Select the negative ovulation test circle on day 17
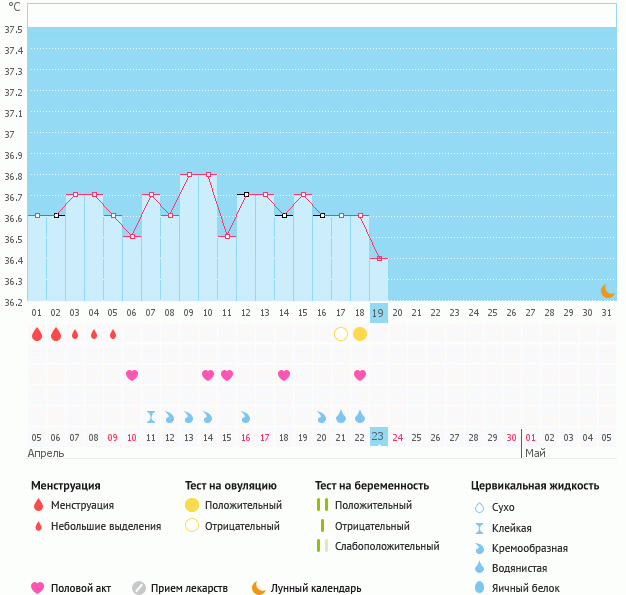626x595 pixels. [341, 334]
